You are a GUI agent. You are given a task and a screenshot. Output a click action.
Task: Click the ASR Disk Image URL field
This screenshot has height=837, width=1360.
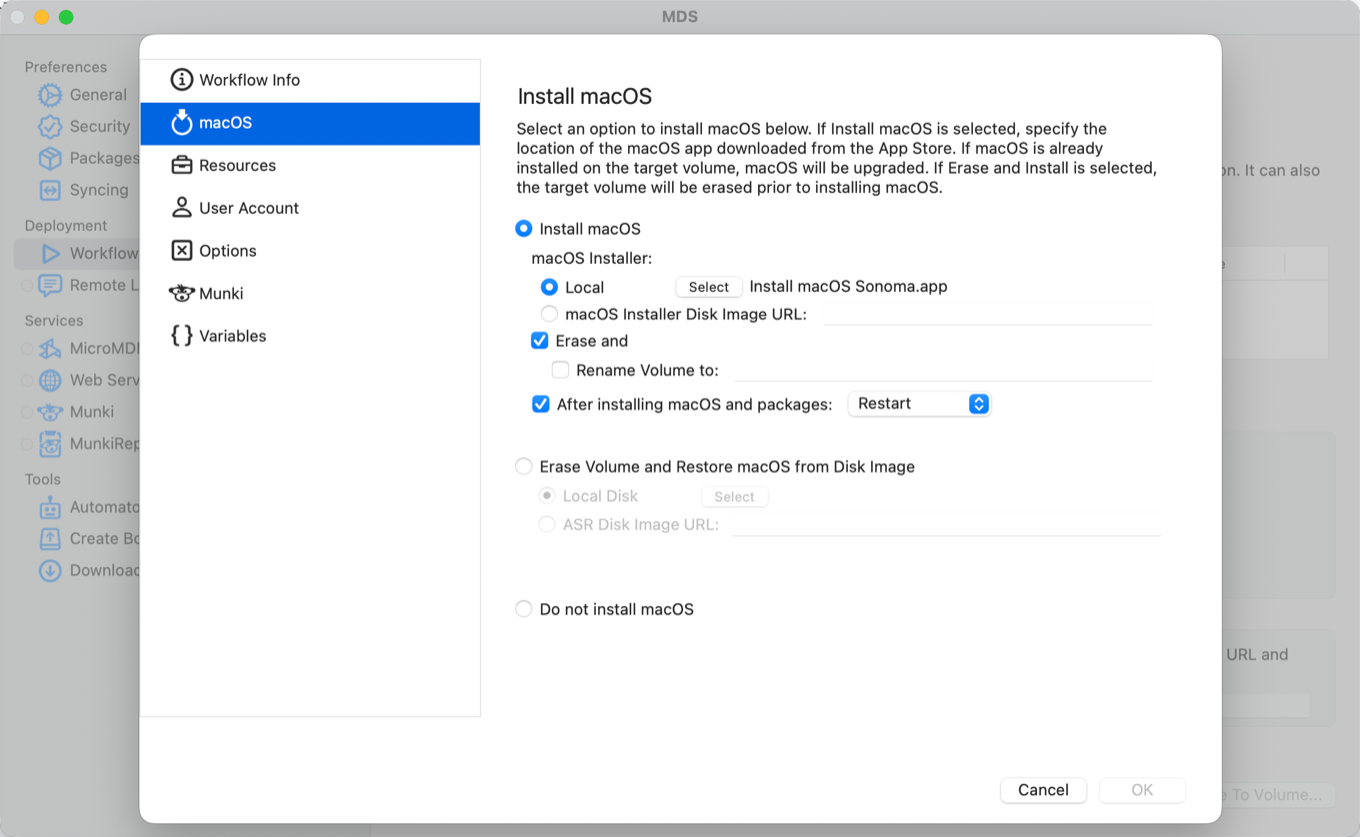tap(946, 524)
